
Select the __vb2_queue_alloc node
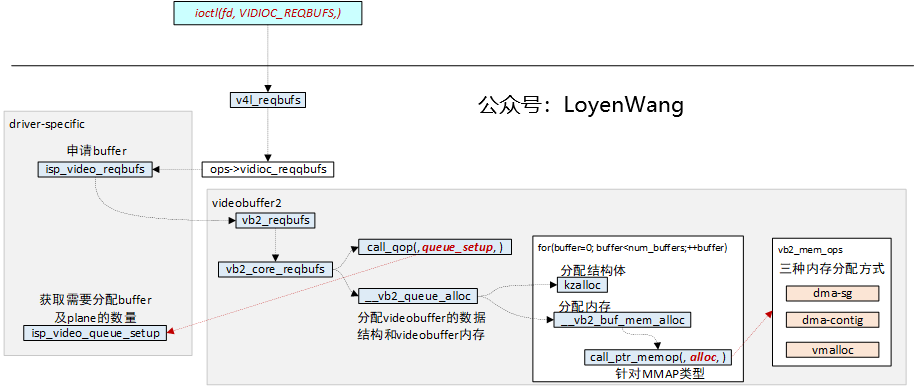tap(418, 296)
